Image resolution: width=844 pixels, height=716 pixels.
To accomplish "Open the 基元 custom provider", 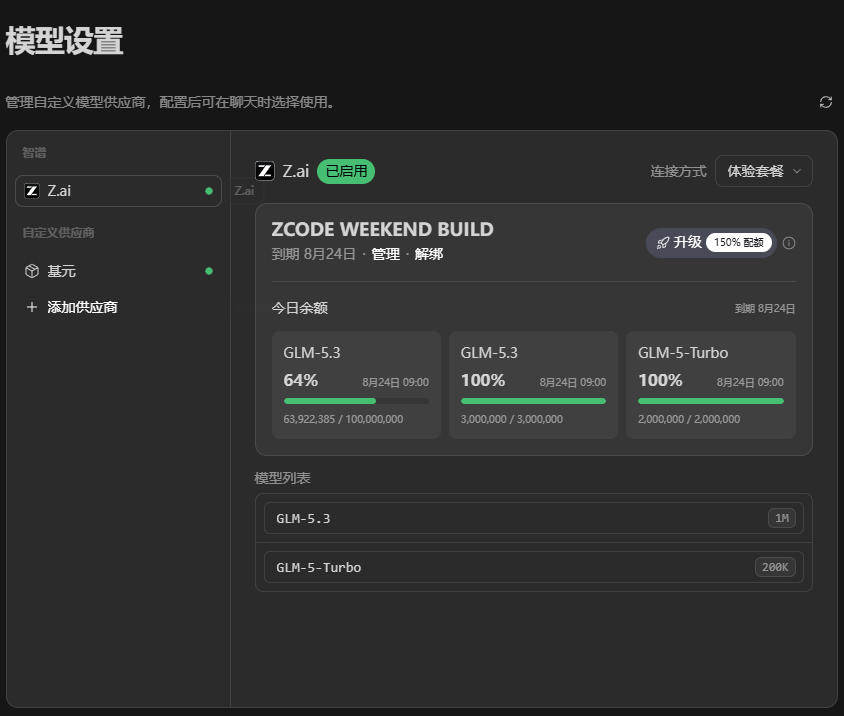I will (118, 271).
